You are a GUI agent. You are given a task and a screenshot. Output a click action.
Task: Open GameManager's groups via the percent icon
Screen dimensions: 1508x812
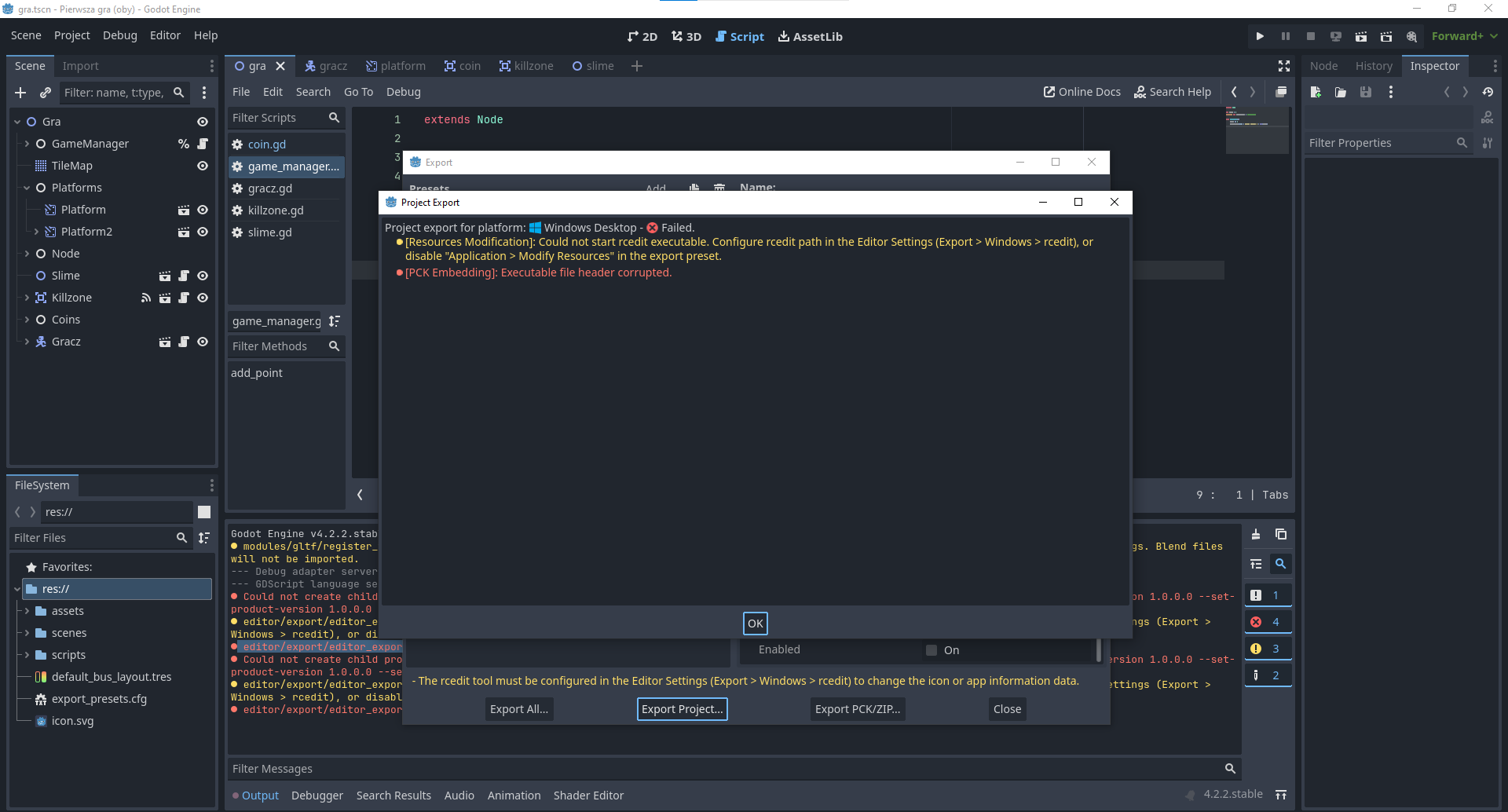point(183,144)
